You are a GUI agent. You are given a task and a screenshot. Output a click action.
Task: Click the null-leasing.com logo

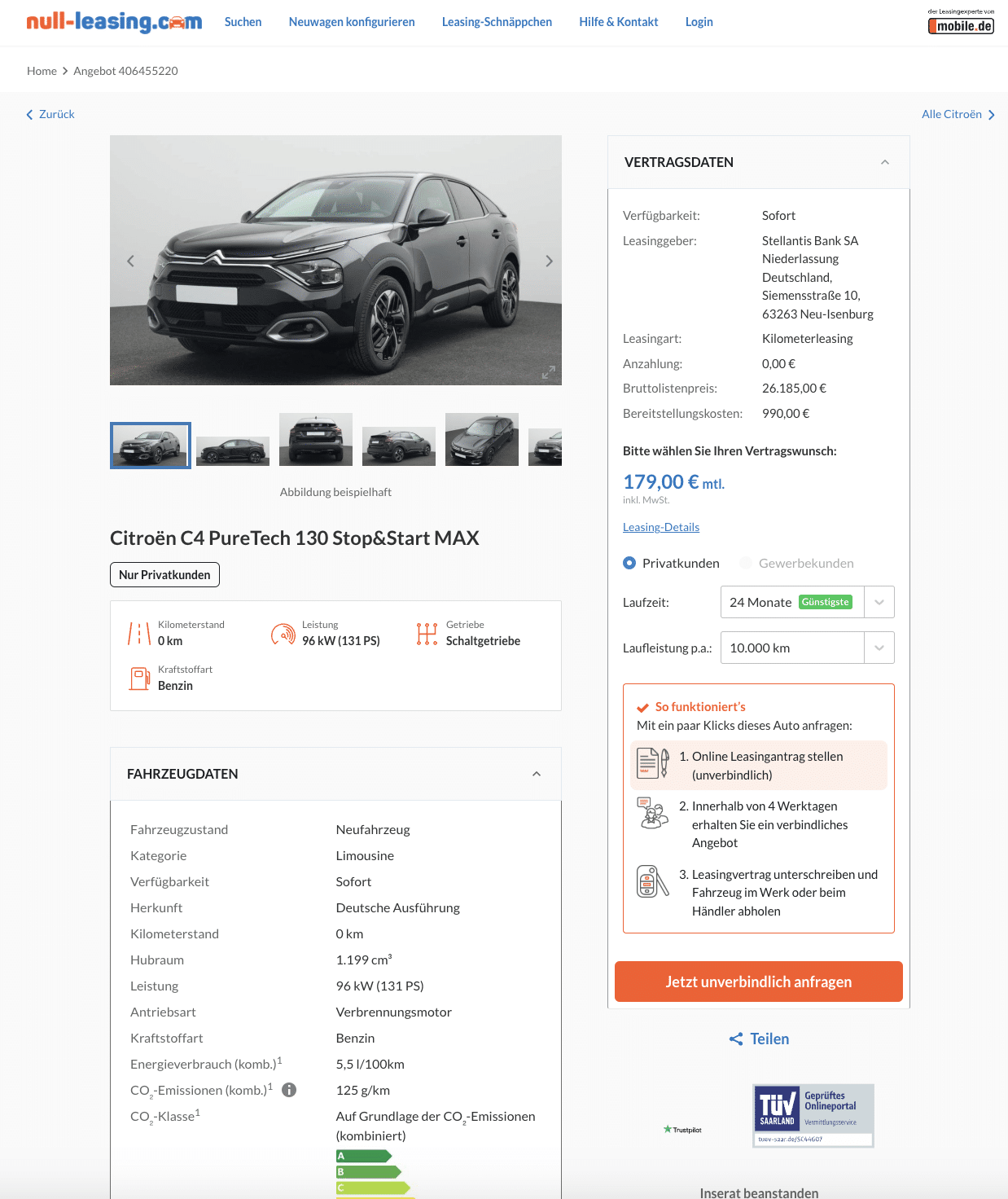(114, 22)
